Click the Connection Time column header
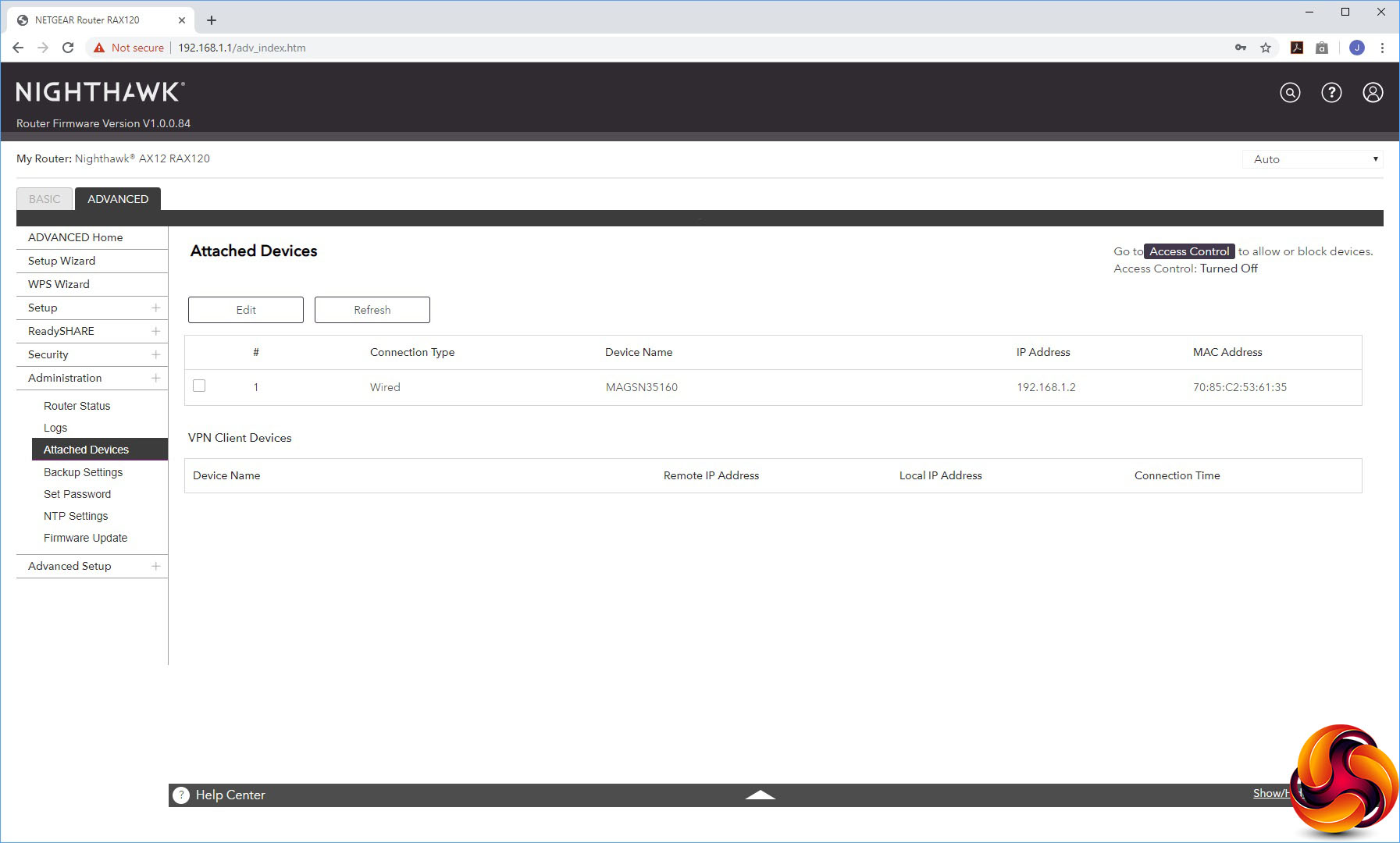This screenshot has height=843, width=1400. pos(1177,475)
